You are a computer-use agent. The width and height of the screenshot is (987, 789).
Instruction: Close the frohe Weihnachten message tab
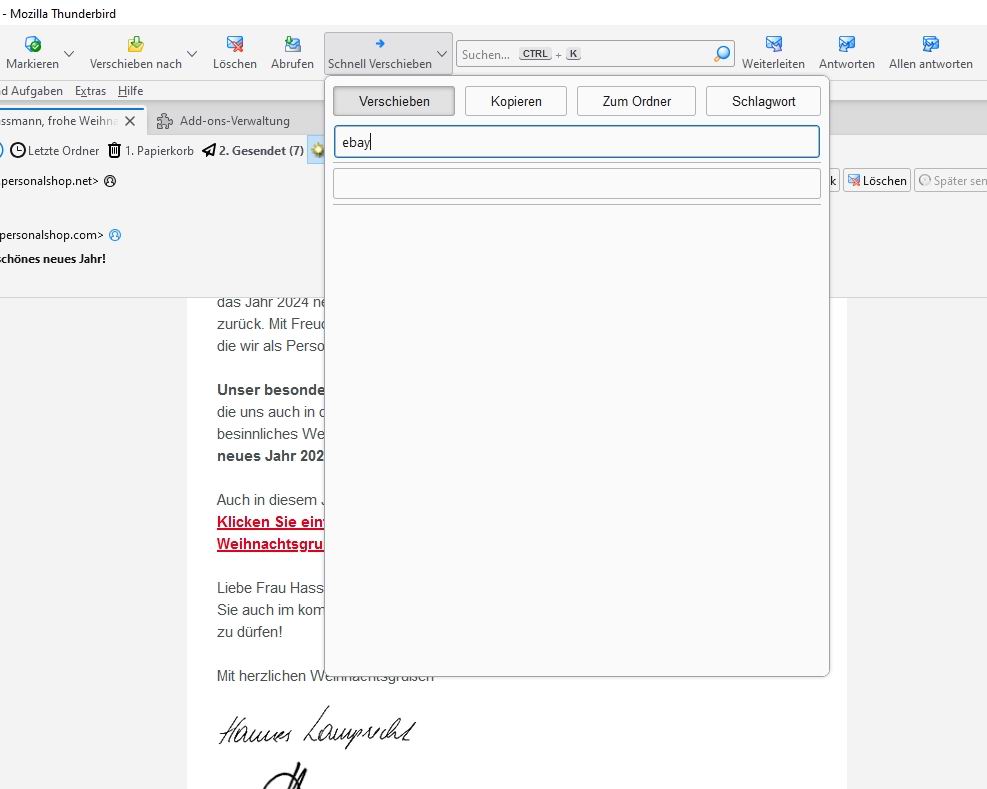(130, 121)
